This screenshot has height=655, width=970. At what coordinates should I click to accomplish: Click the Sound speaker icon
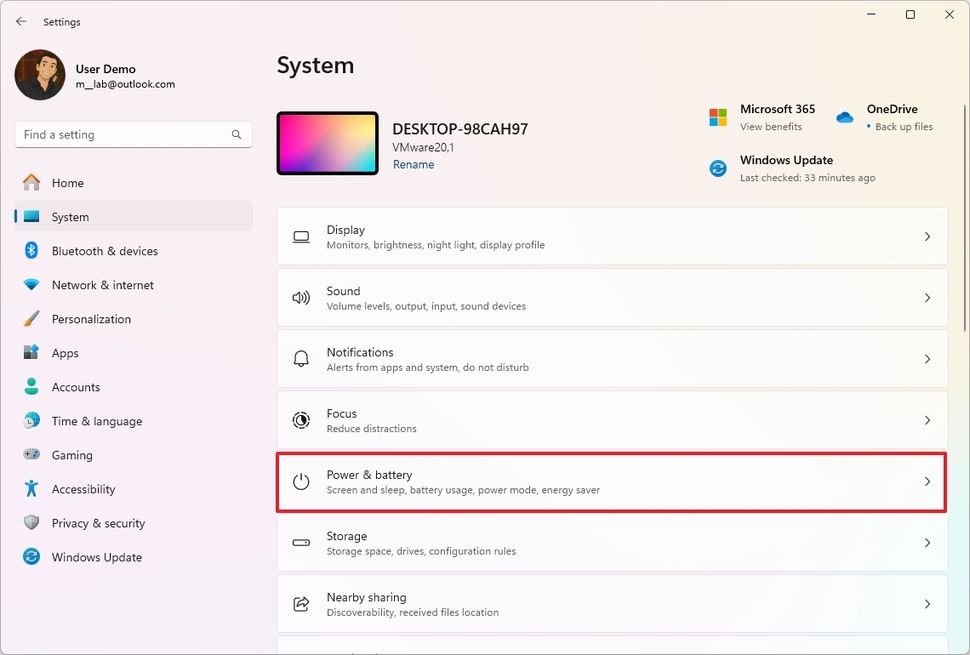tap(301, 297)
